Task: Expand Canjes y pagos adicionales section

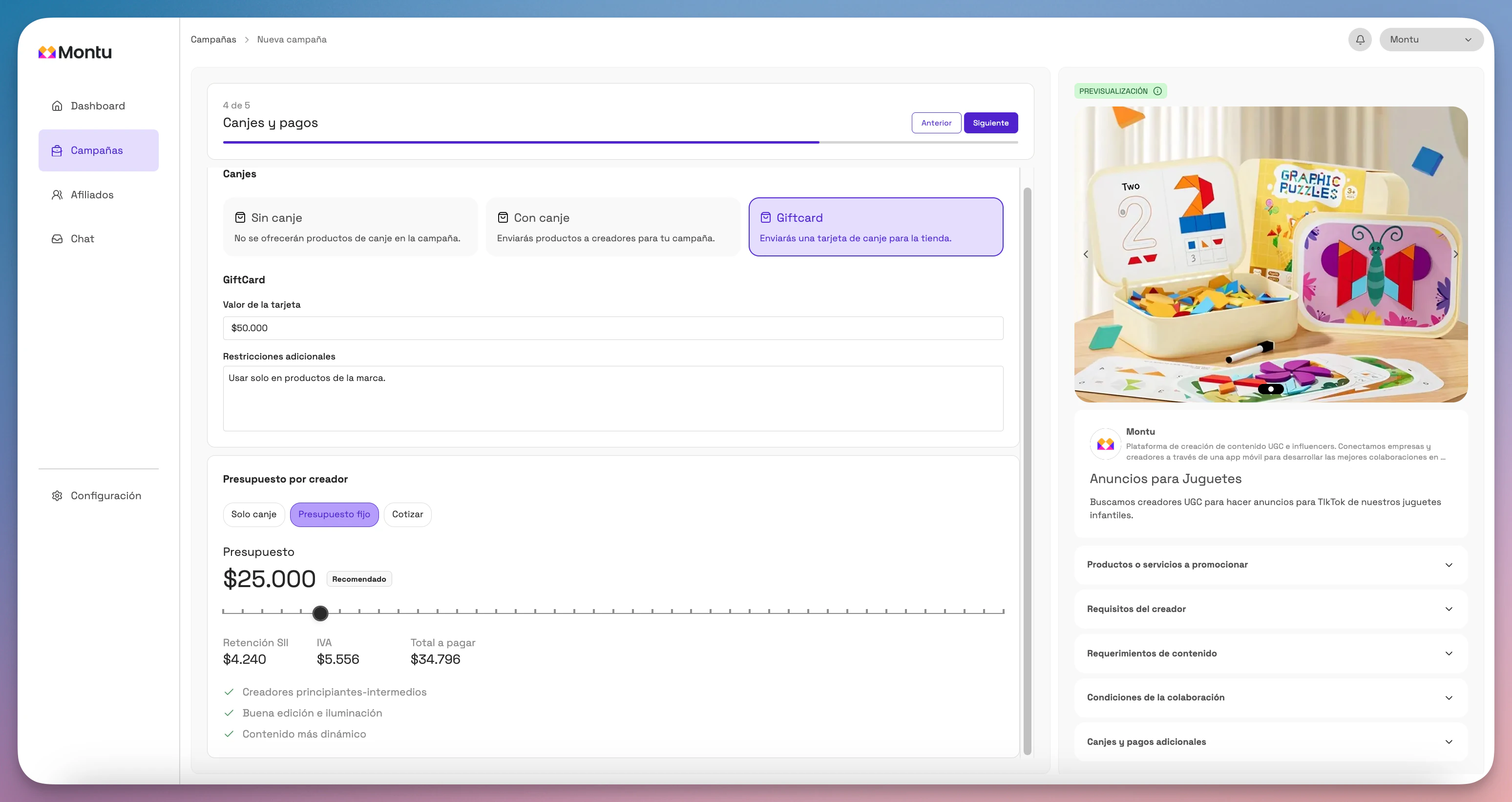Action: (x=1271, y=742)
